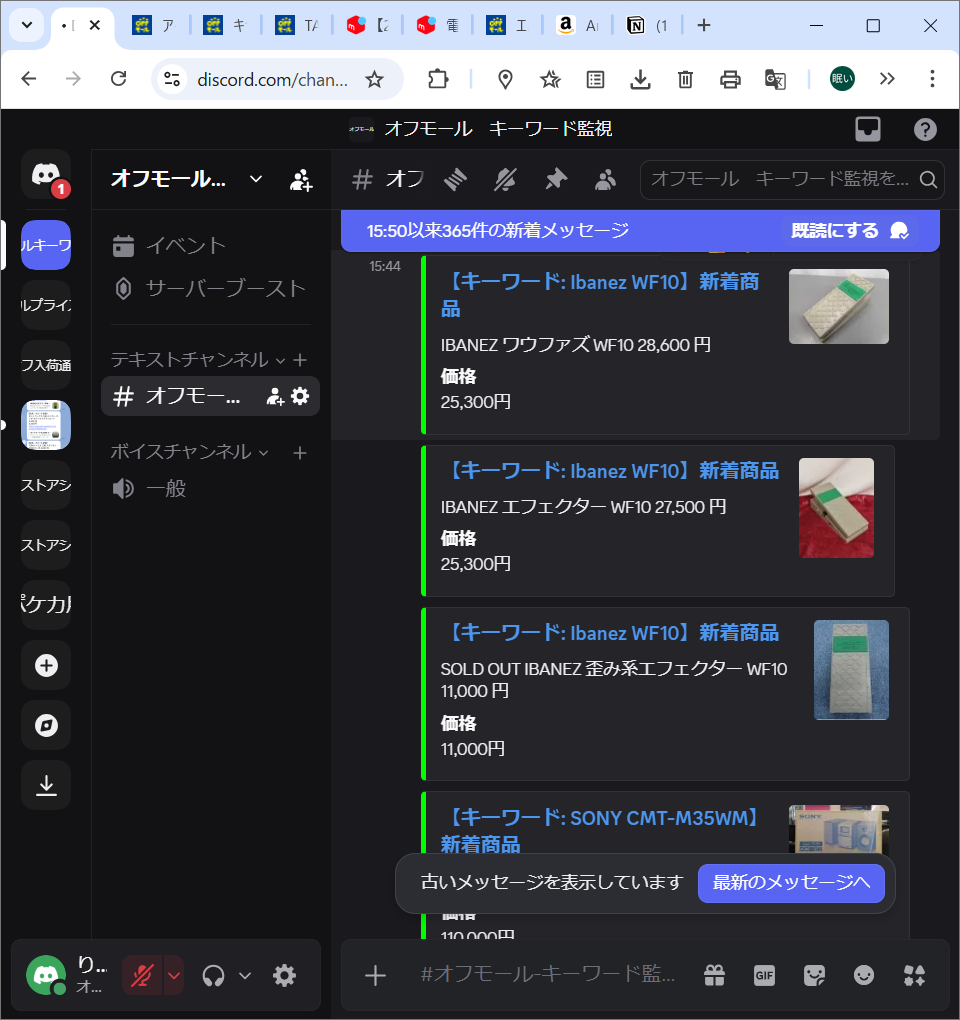Open edit channel gear on オフモー channel row

pyautogui.click(x=300, y=396)
